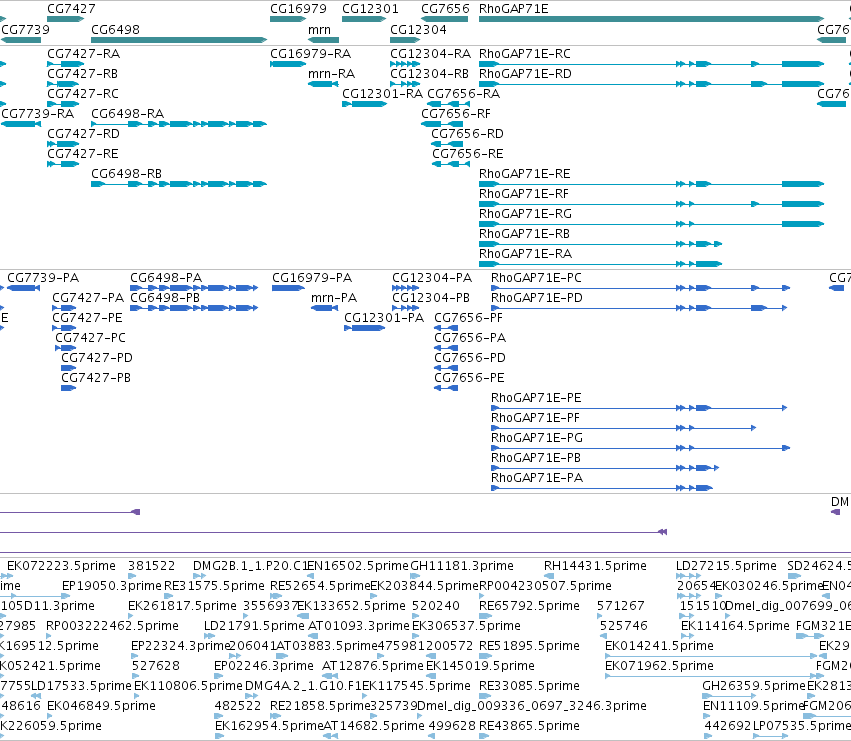Click the CG12304-PA protein label
This screenshot has height=741, width=851.
pos(432,277)
